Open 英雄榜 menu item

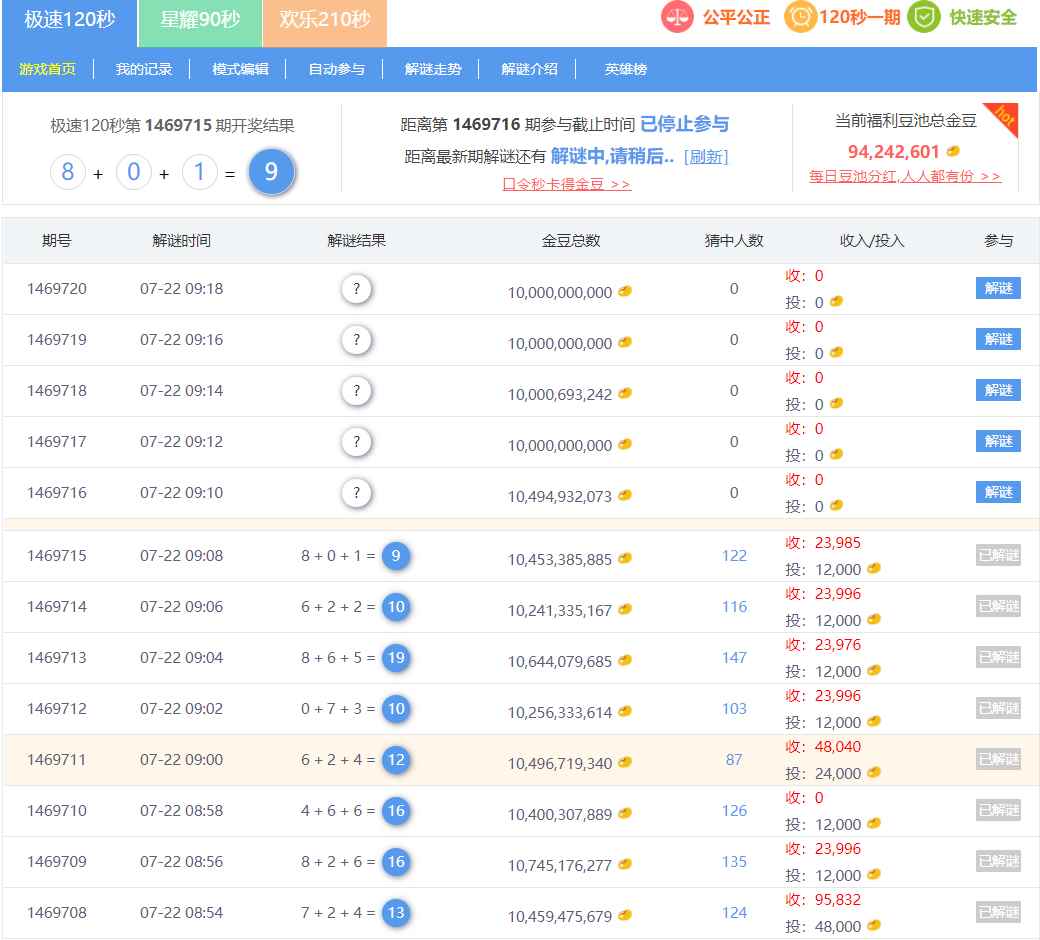point(625,69)
